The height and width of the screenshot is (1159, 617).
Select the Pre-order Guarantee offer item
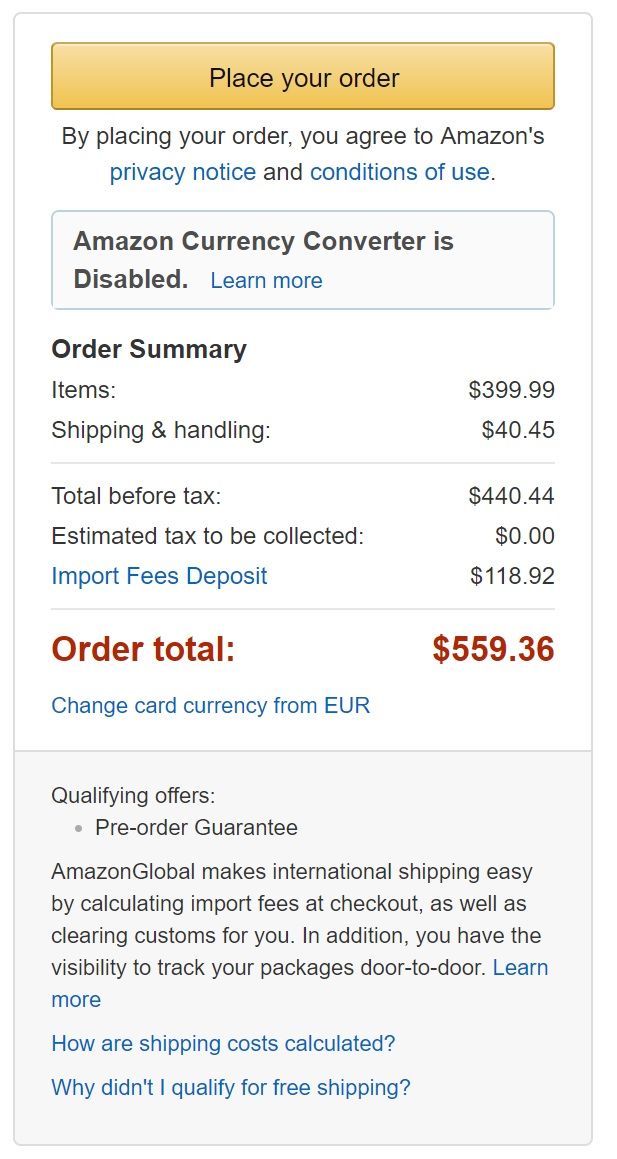(x=197, y=827)
